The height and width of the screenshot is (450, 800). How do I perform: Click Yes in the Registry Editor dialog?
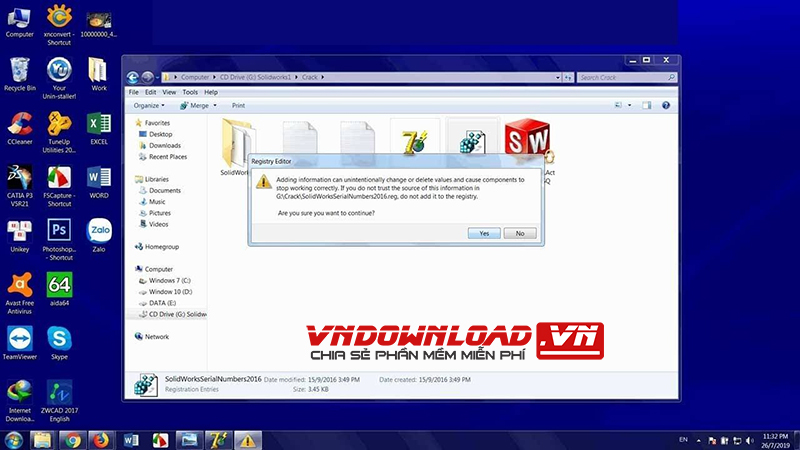point(484,233)
